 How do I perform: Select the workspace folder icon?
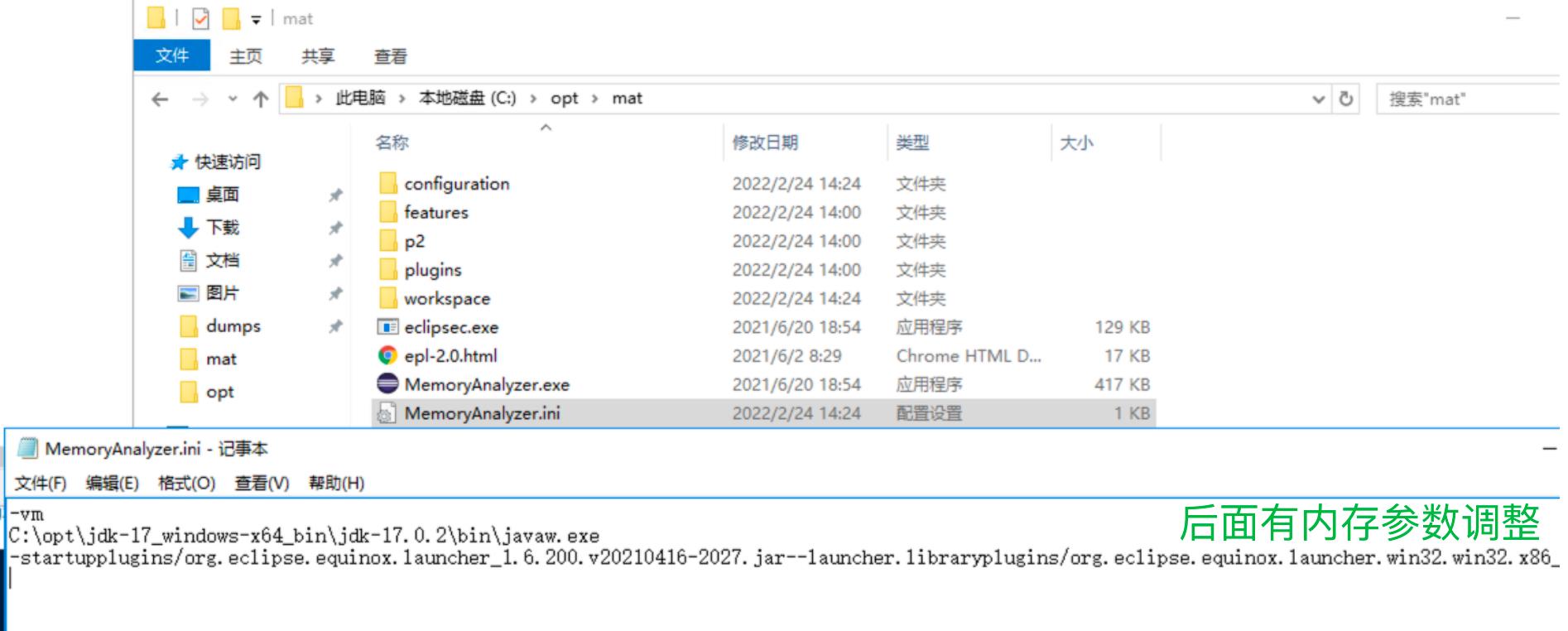[x=387, y=298]
